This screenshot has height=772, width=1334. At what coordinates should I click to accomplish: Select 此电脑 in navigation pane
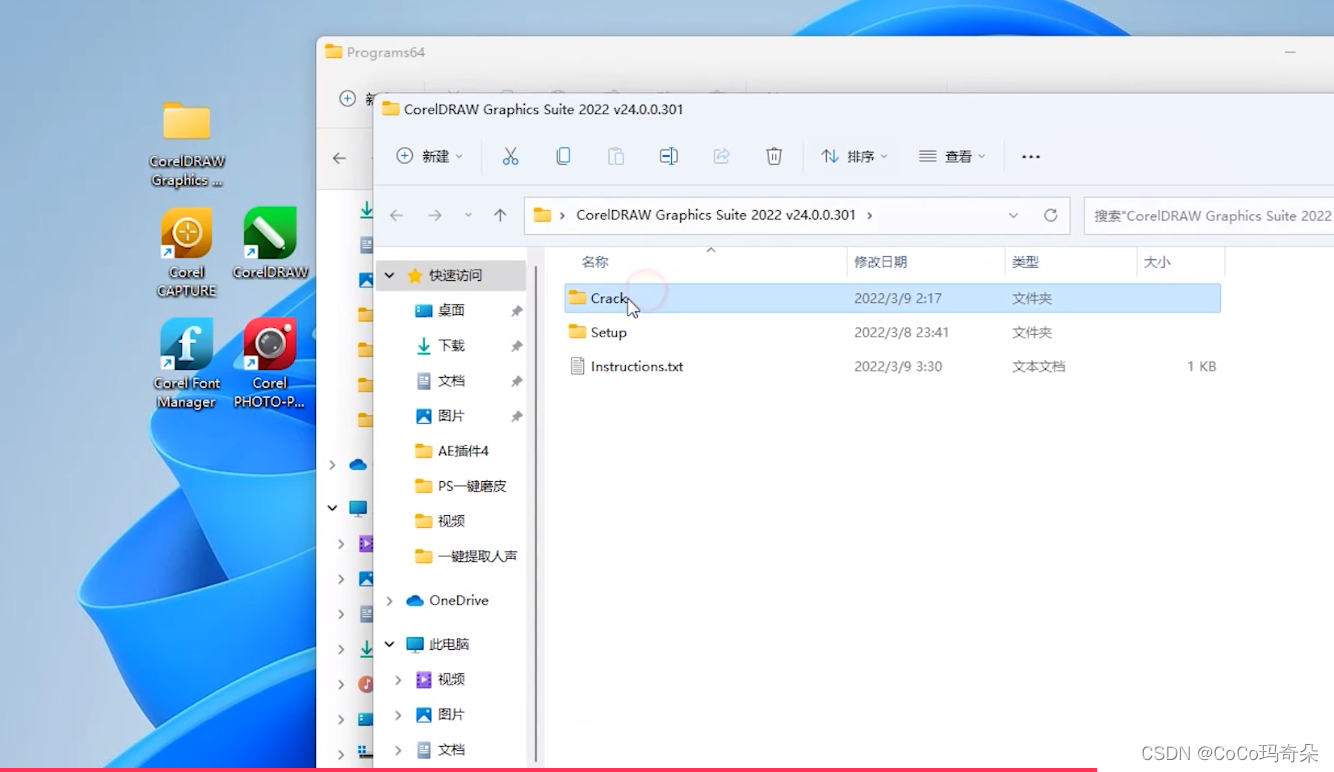449,645
